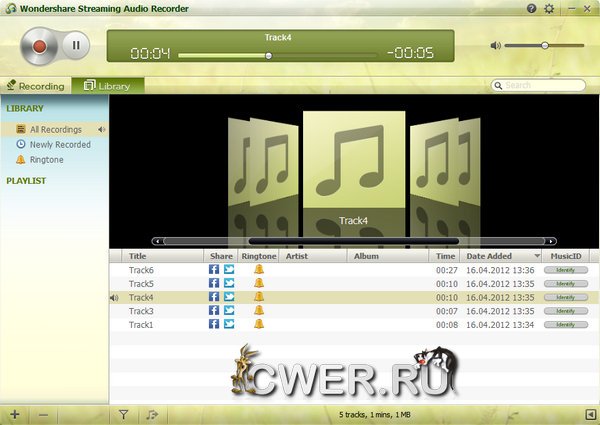Select the Track6 title row
This screenshot has height=425, width=600.
pyautogui.click(x=141, y=270)
